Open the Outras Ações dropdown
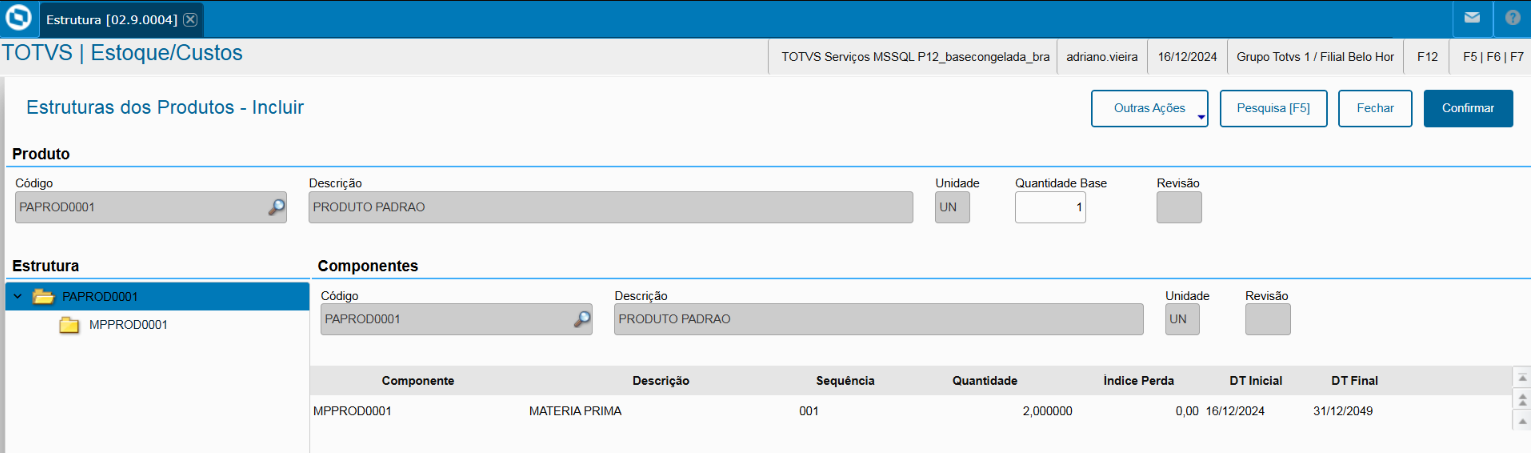The height and width of the screenshot is (453, 1531). [x=1150, y=108]
